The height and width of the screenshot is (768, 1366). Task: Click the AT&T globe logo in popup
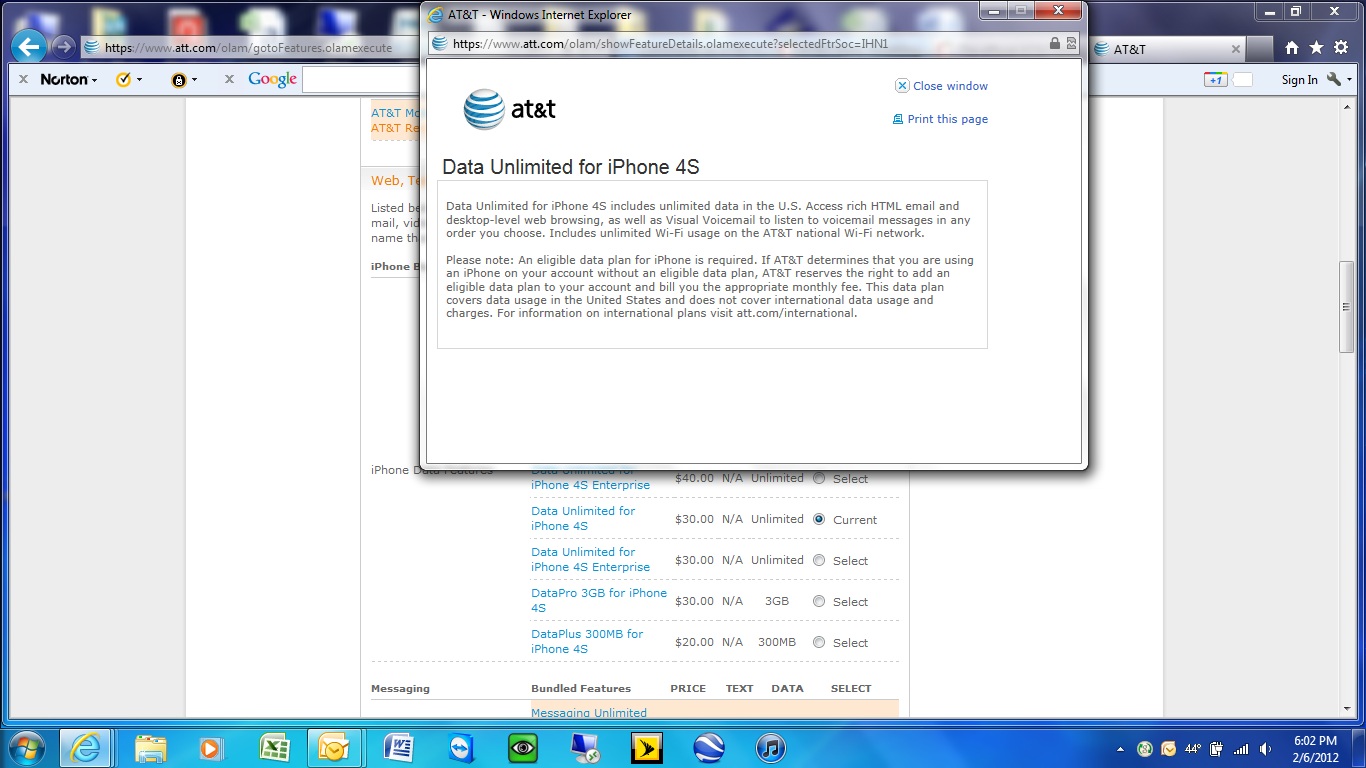pyautogui.click(x=484, y=109)
